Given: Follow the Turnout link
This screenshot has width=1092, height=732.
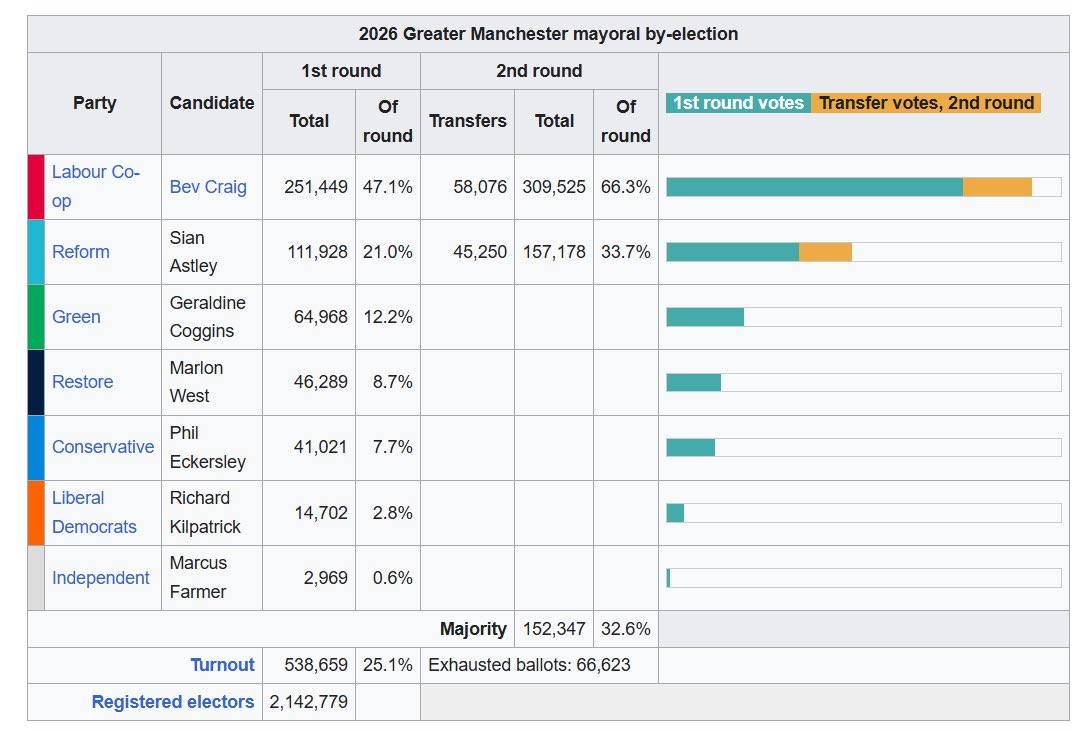Looking at the screenshot, I should click(x=222, y=665).
